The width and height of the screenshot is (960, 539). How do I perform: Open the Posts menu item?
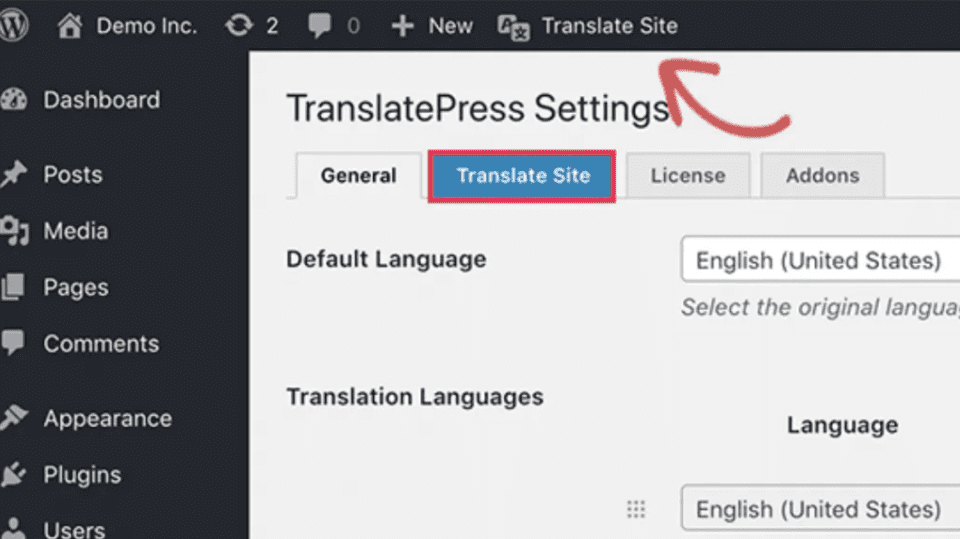click(x=73, y=175)
